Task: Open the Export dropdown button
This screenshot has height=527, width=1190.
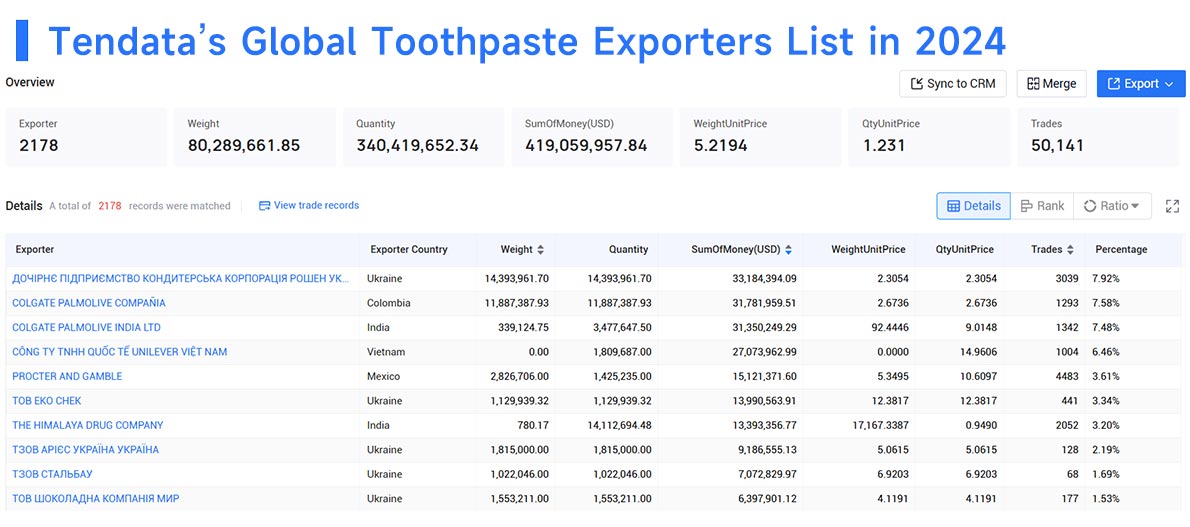Action: (1141, 84)
